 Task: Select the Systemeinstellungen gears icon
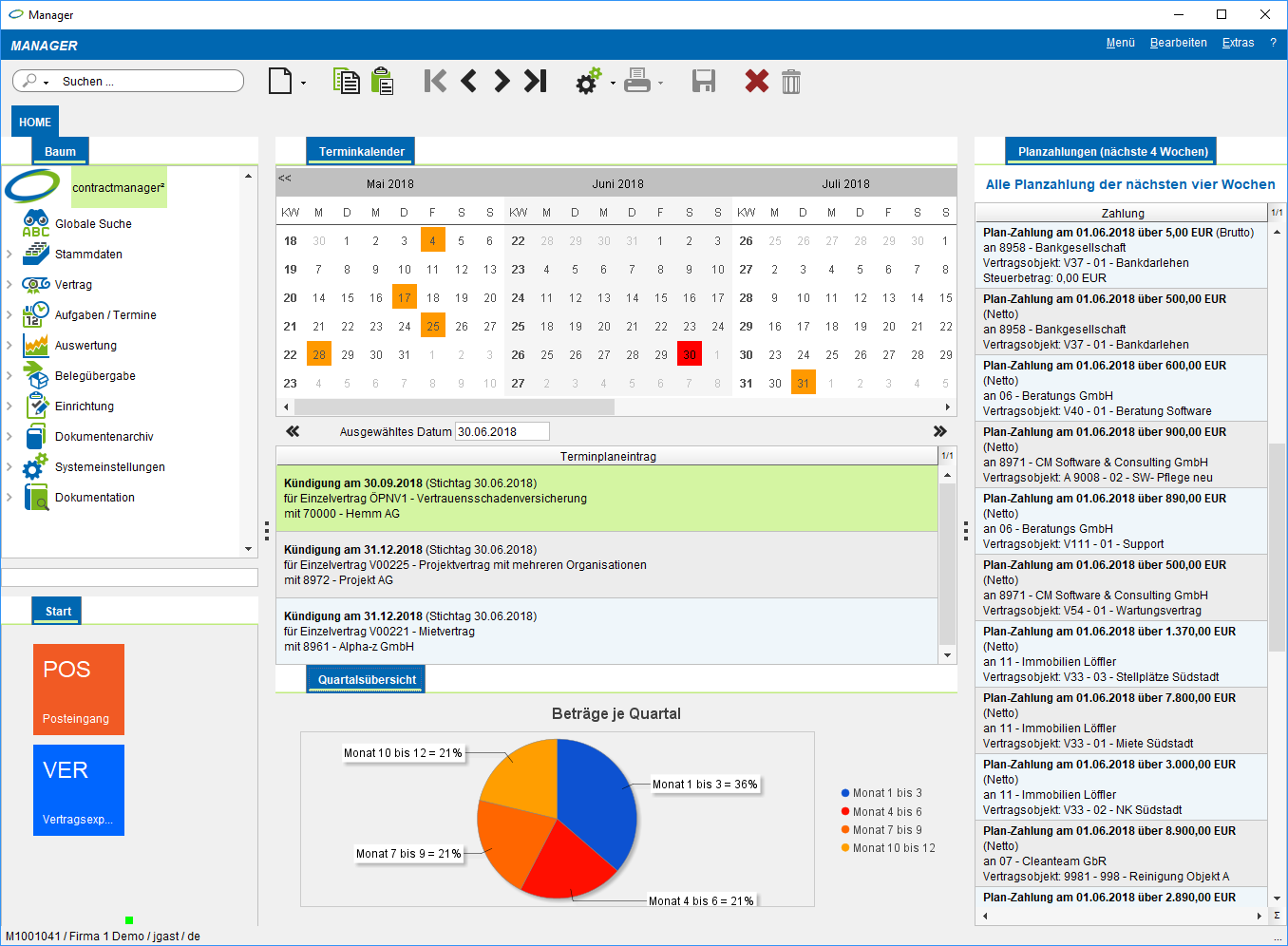pos(35,466)
